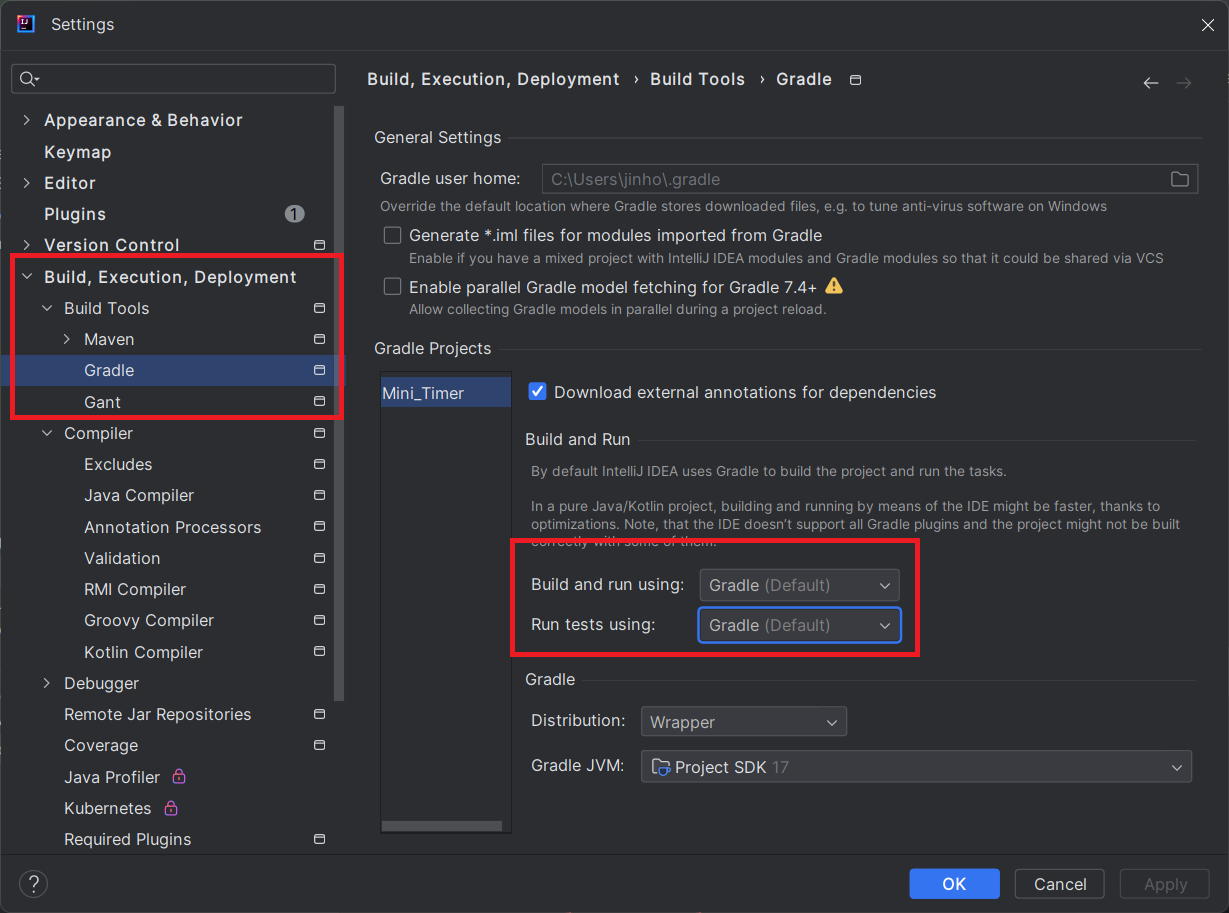Screen dimensions: 1229x913
Task: Collapse the Build Tools node
Action: [x=47, y=308]
